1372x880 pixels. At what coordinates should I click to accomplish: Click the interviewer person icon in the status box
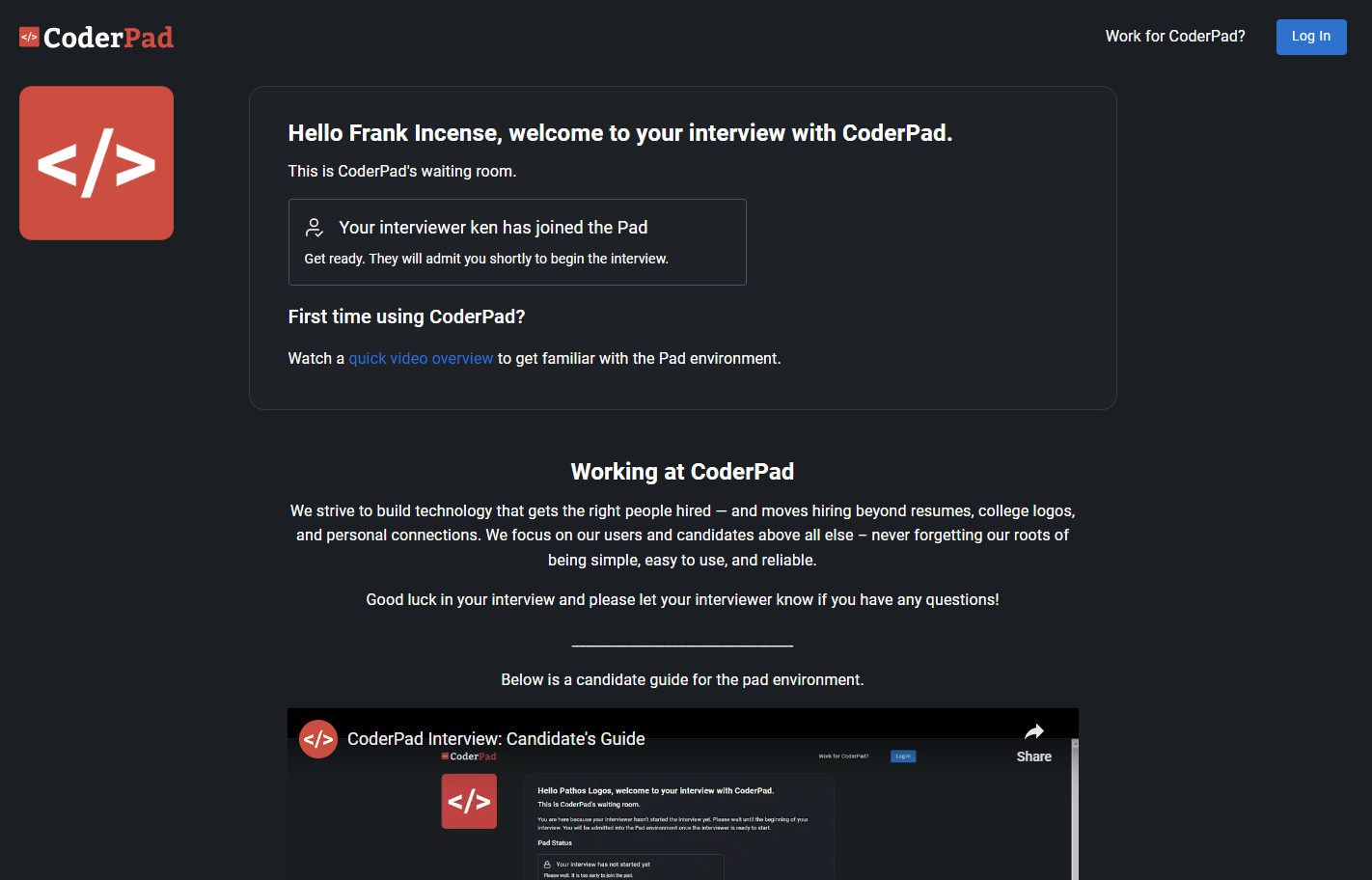pos(314,228)
